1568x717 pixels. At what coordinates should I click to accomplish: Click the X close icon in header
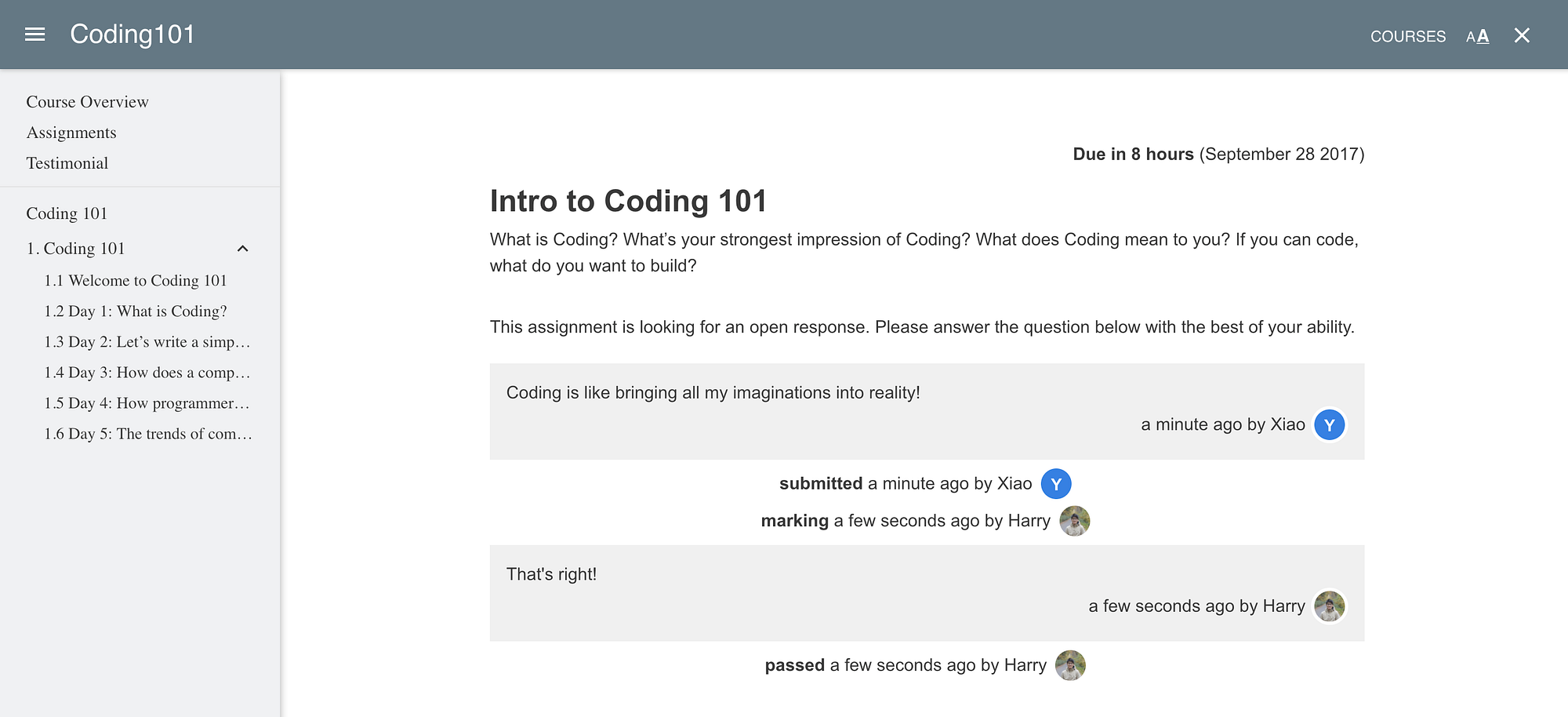[x=1522, y=35]
